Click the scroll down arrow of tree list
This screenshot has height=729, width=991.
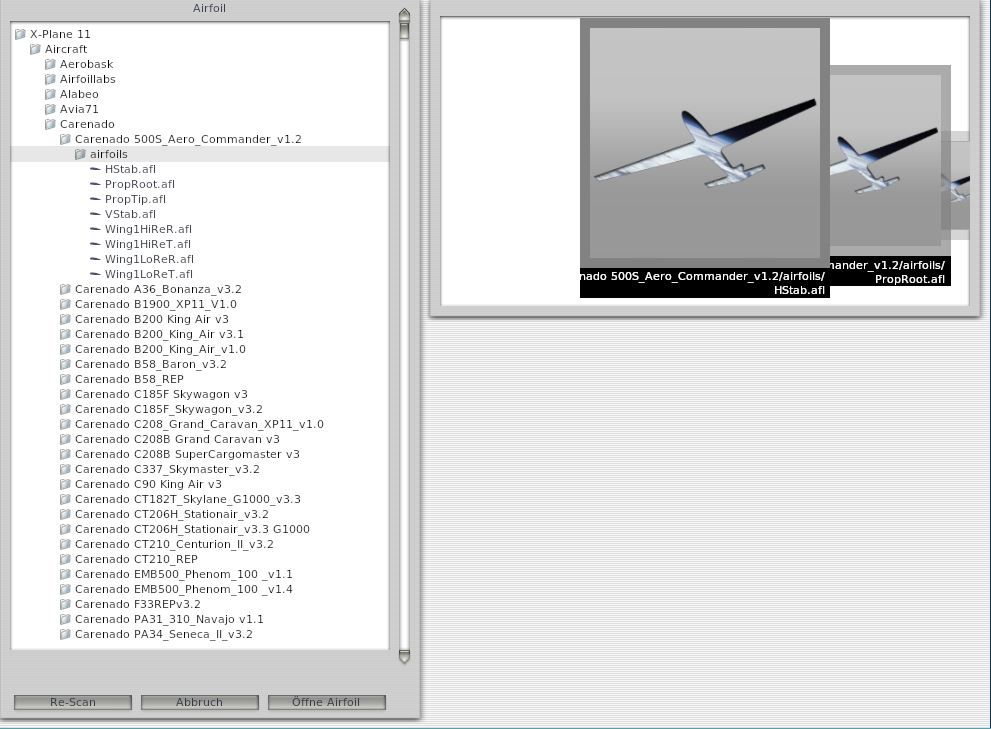404,656
